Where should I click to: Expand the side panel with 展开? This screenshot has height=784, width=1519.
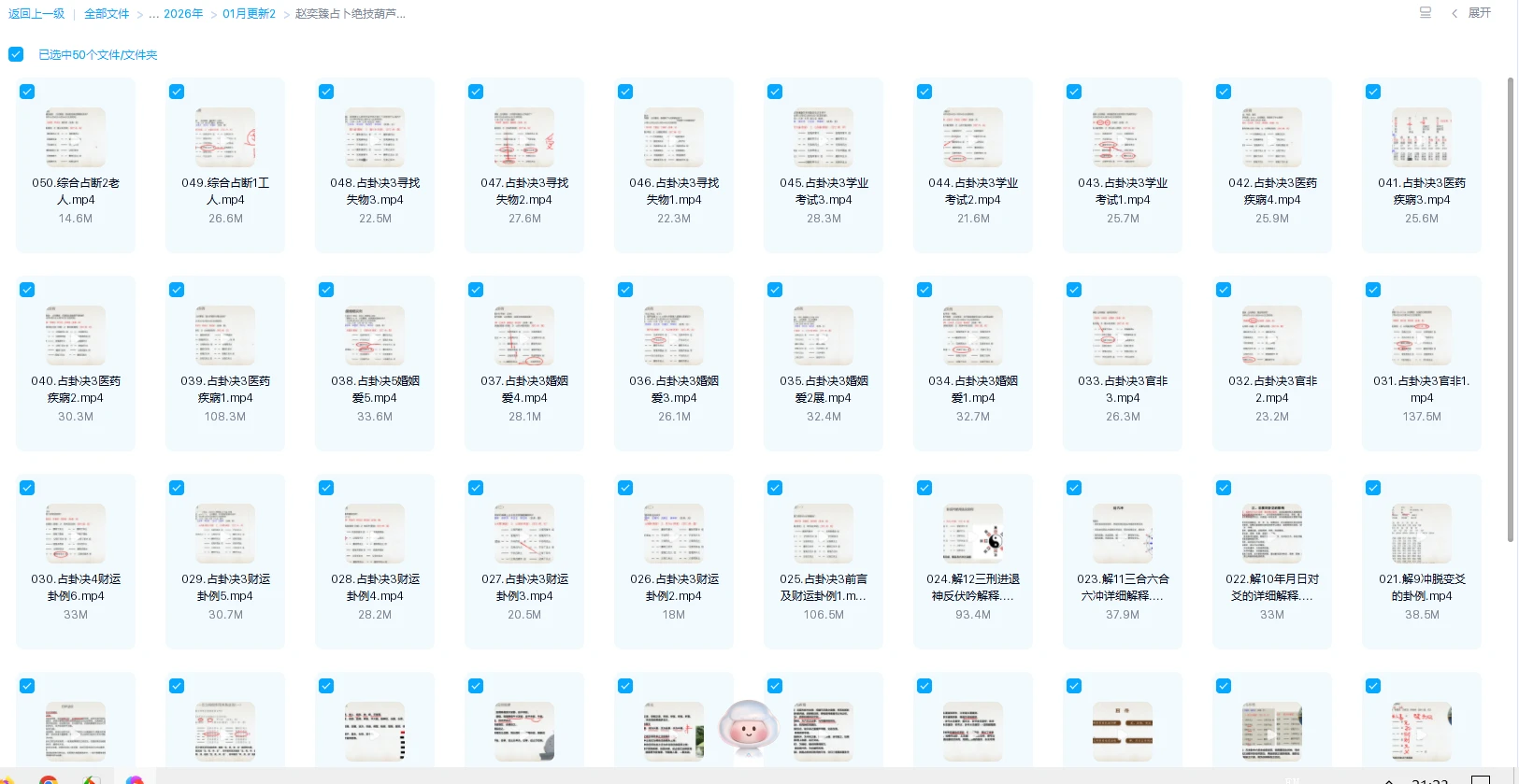[x=1480, y=13]
